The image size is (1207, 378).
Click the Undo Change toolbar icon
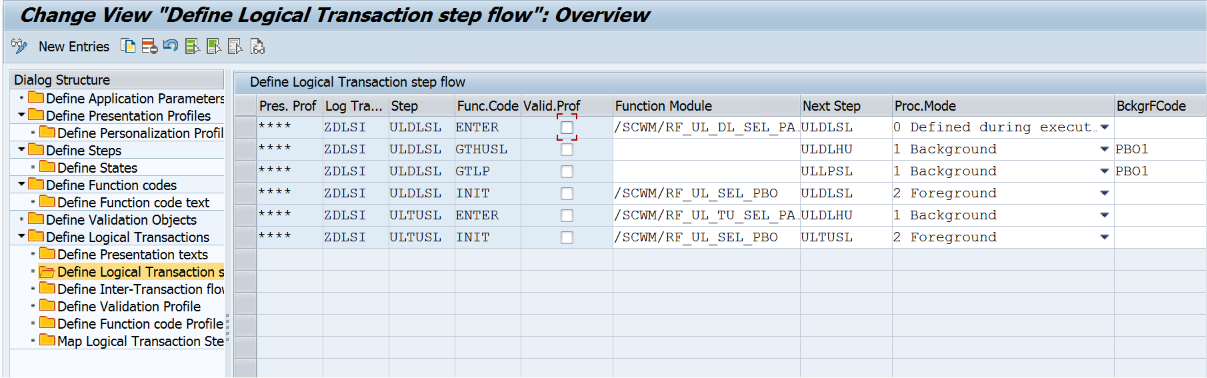point(170,46)
